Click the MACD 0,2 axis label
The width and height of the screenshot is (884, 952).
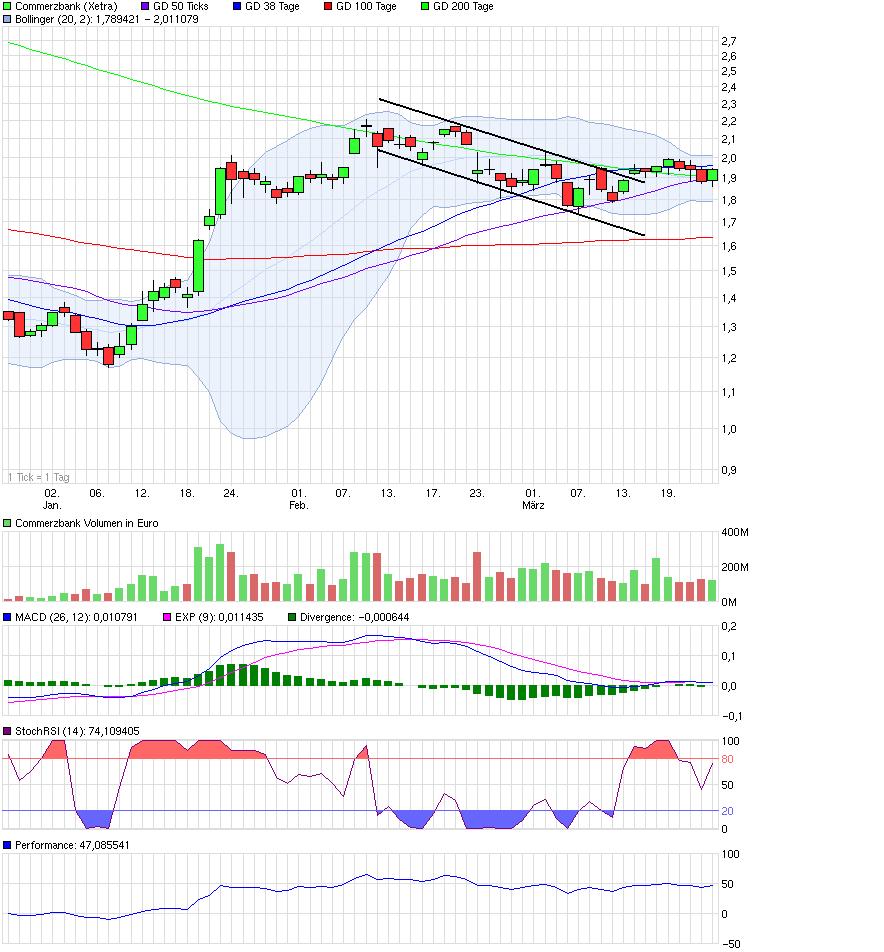pos(729,627)
